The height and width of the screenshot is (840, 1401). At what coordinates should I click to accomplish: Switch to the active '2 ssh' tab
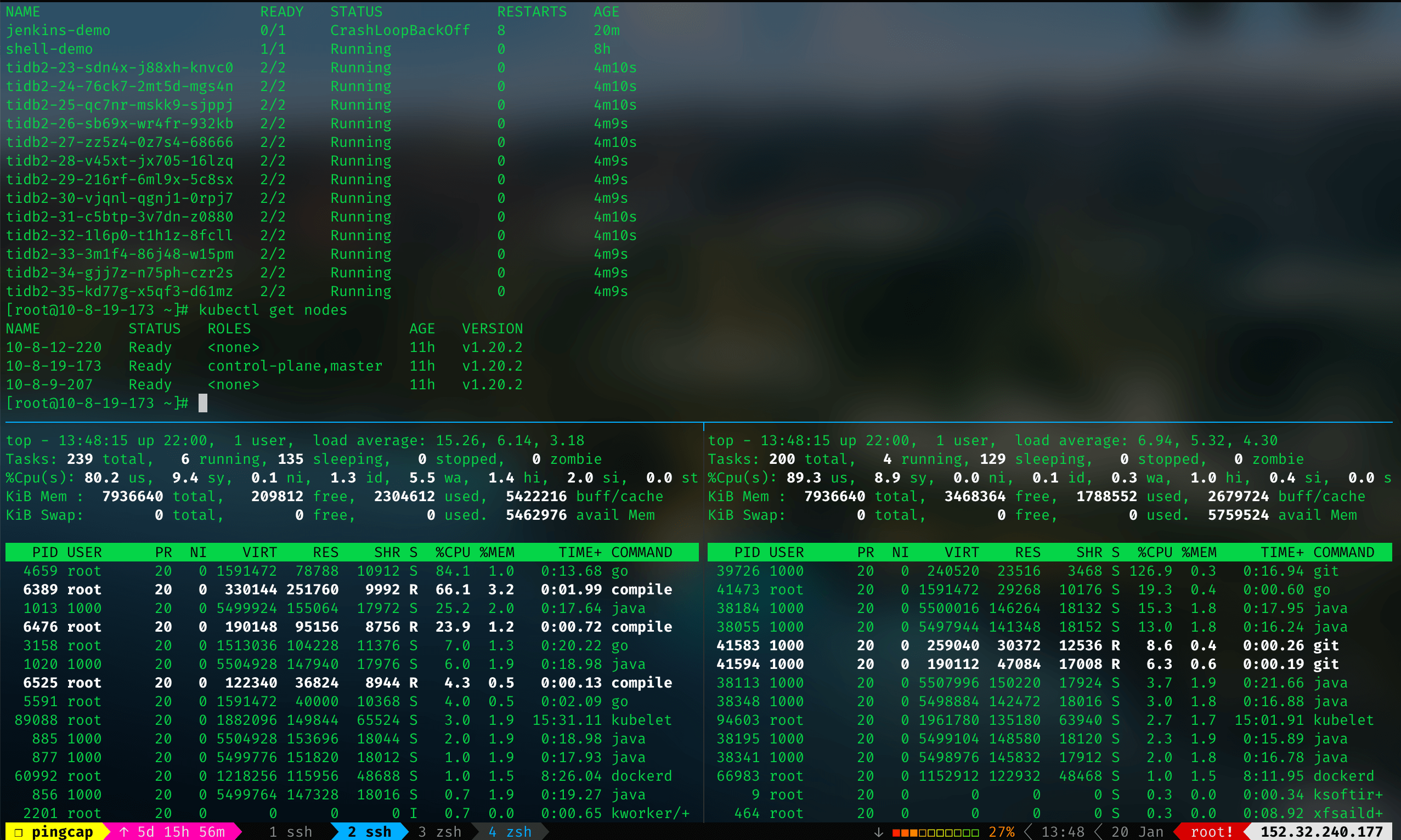pyautogui.click(x=369, y=832)
